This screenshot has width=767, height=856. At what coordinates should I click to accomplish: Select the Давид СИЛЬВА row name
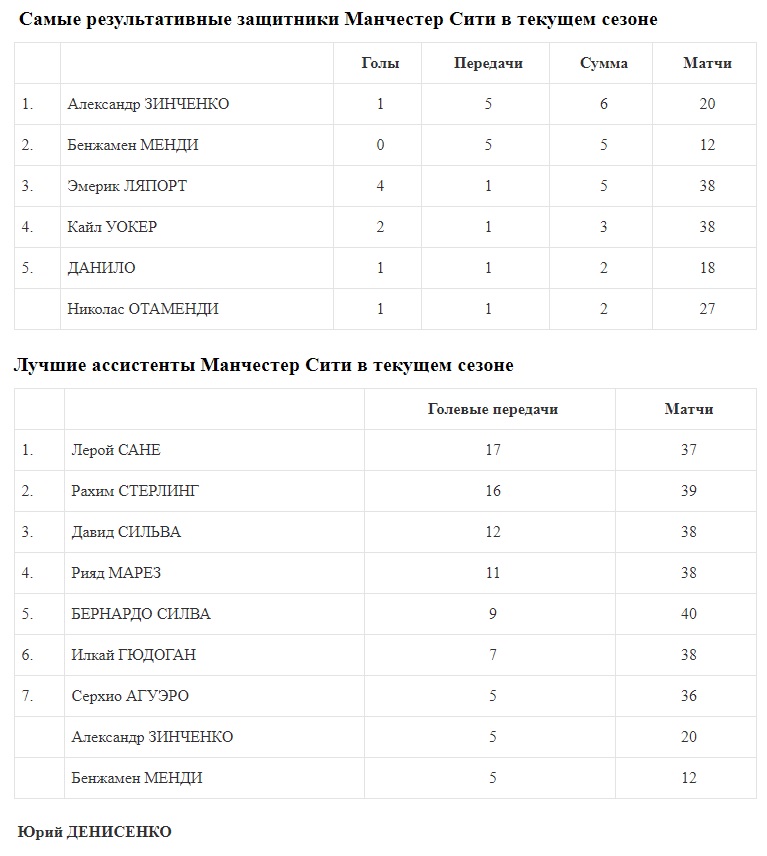[x=126, y=532]
